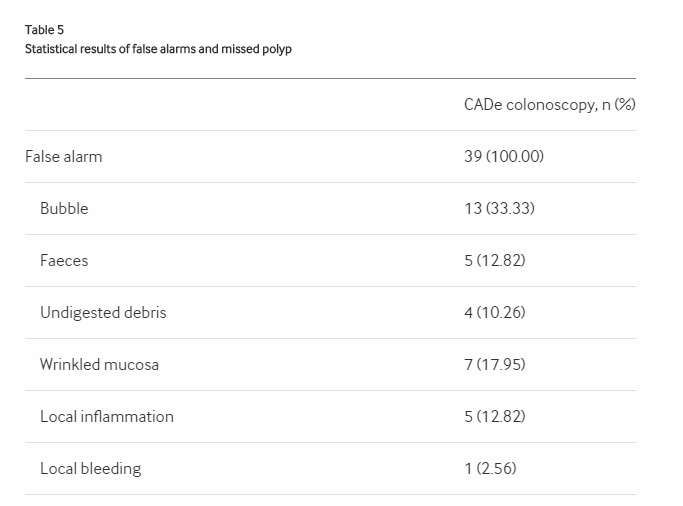Click the Faeces value '5 (12.82)'
This screenshot has height=506, width=683.
(494, 260)
